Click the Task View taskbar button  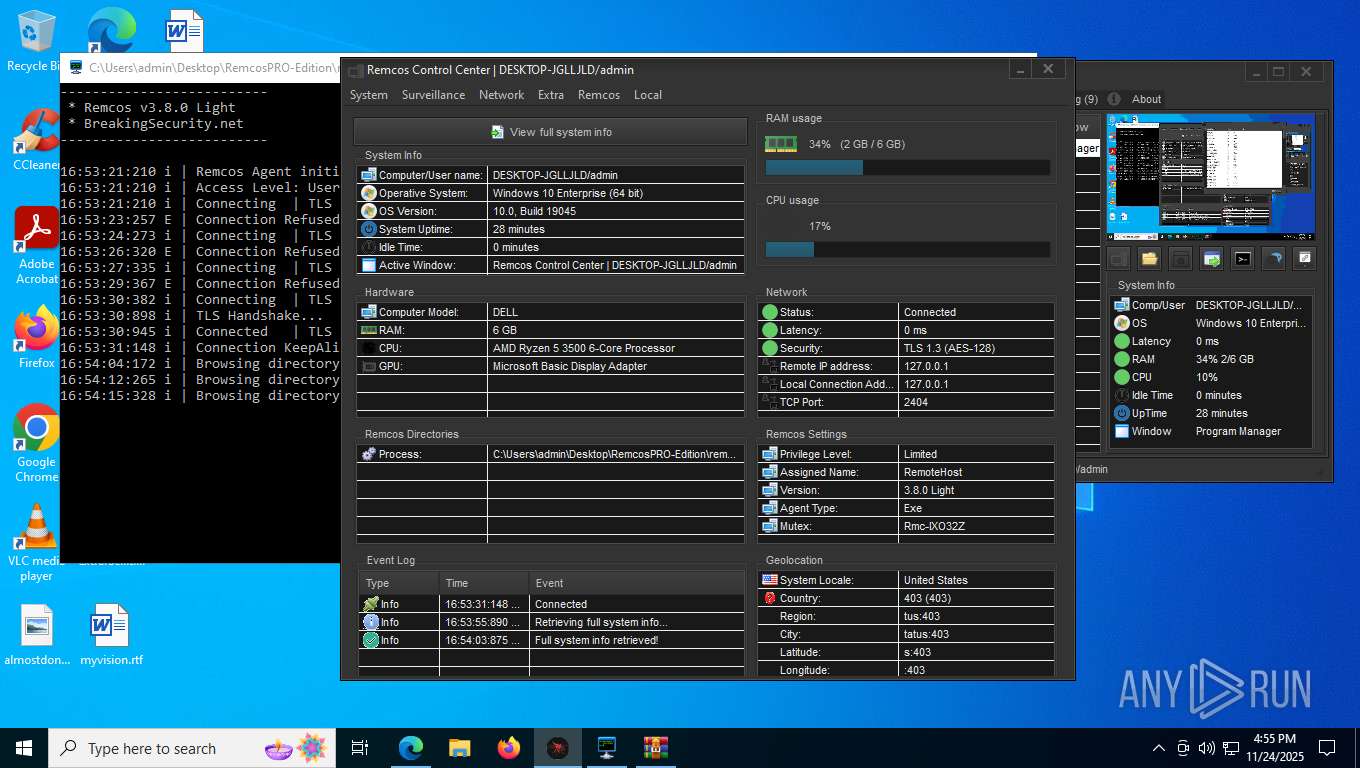(360, 748)
